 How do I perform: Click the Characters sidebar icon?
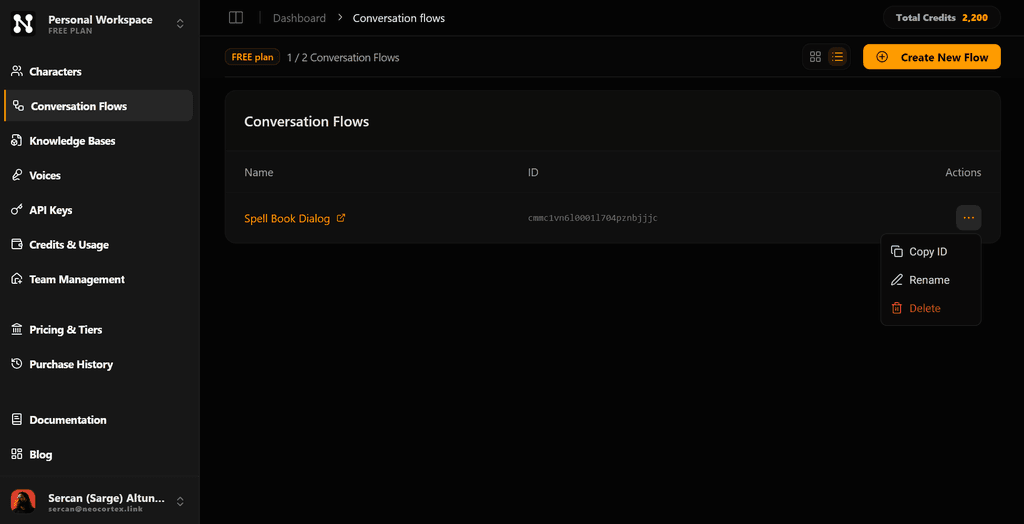point(17,72)
